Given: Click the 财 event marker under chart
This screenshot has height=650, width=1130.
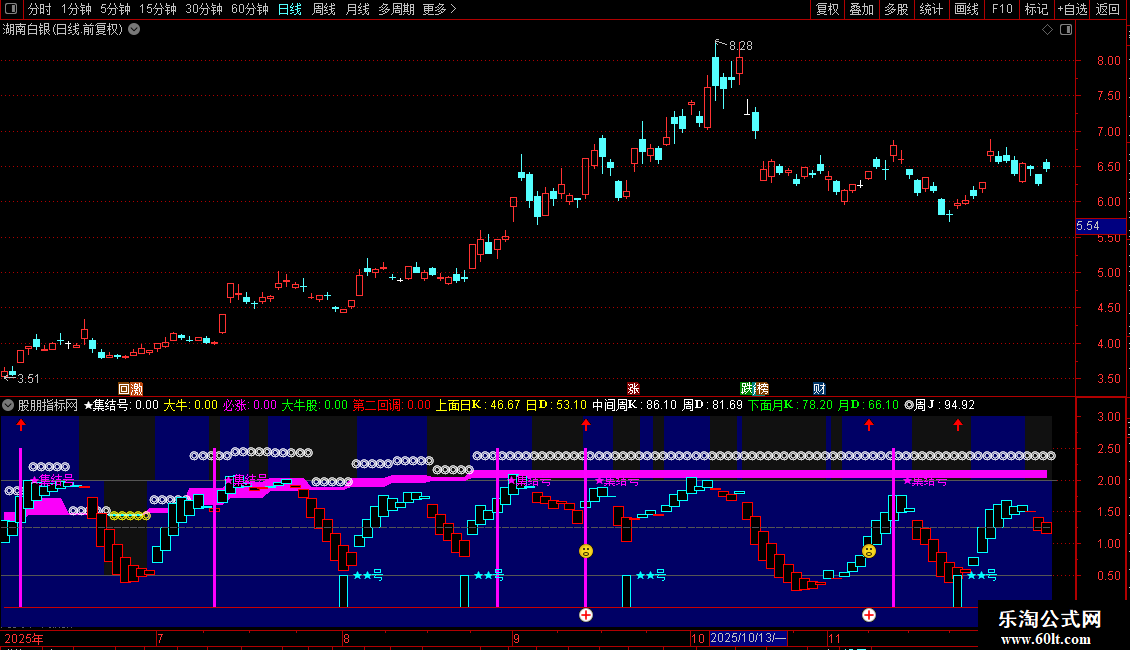Looking at the screenshot, I should [819, 389].
